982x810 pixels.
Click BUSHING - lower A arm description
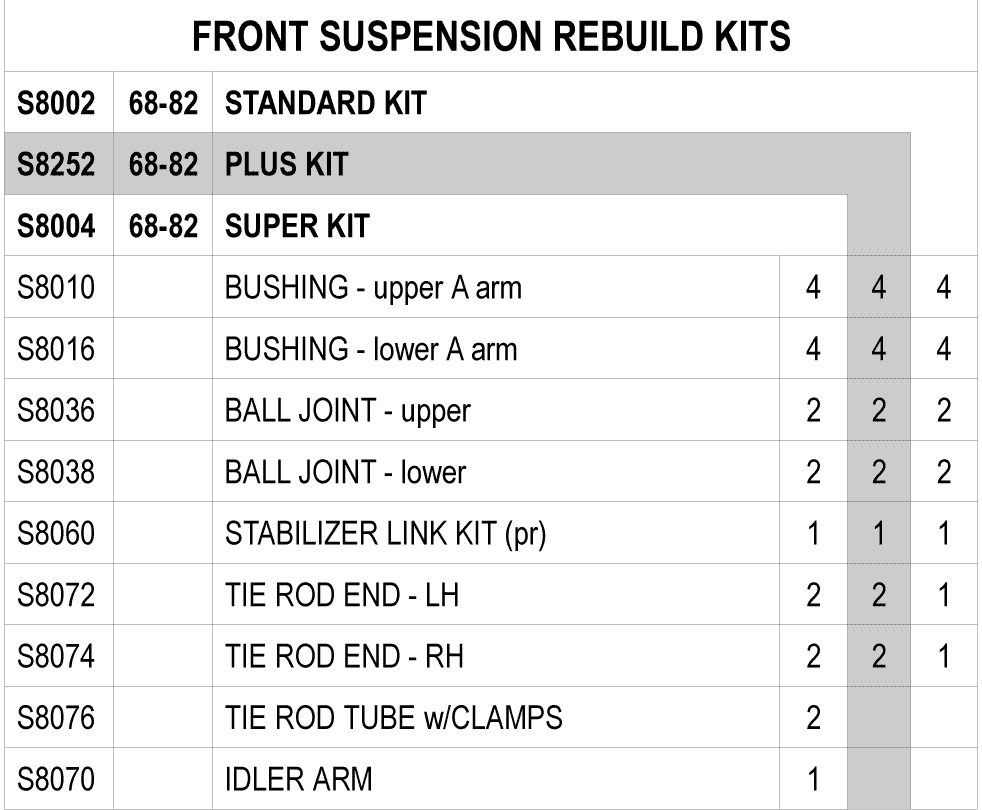371,349
